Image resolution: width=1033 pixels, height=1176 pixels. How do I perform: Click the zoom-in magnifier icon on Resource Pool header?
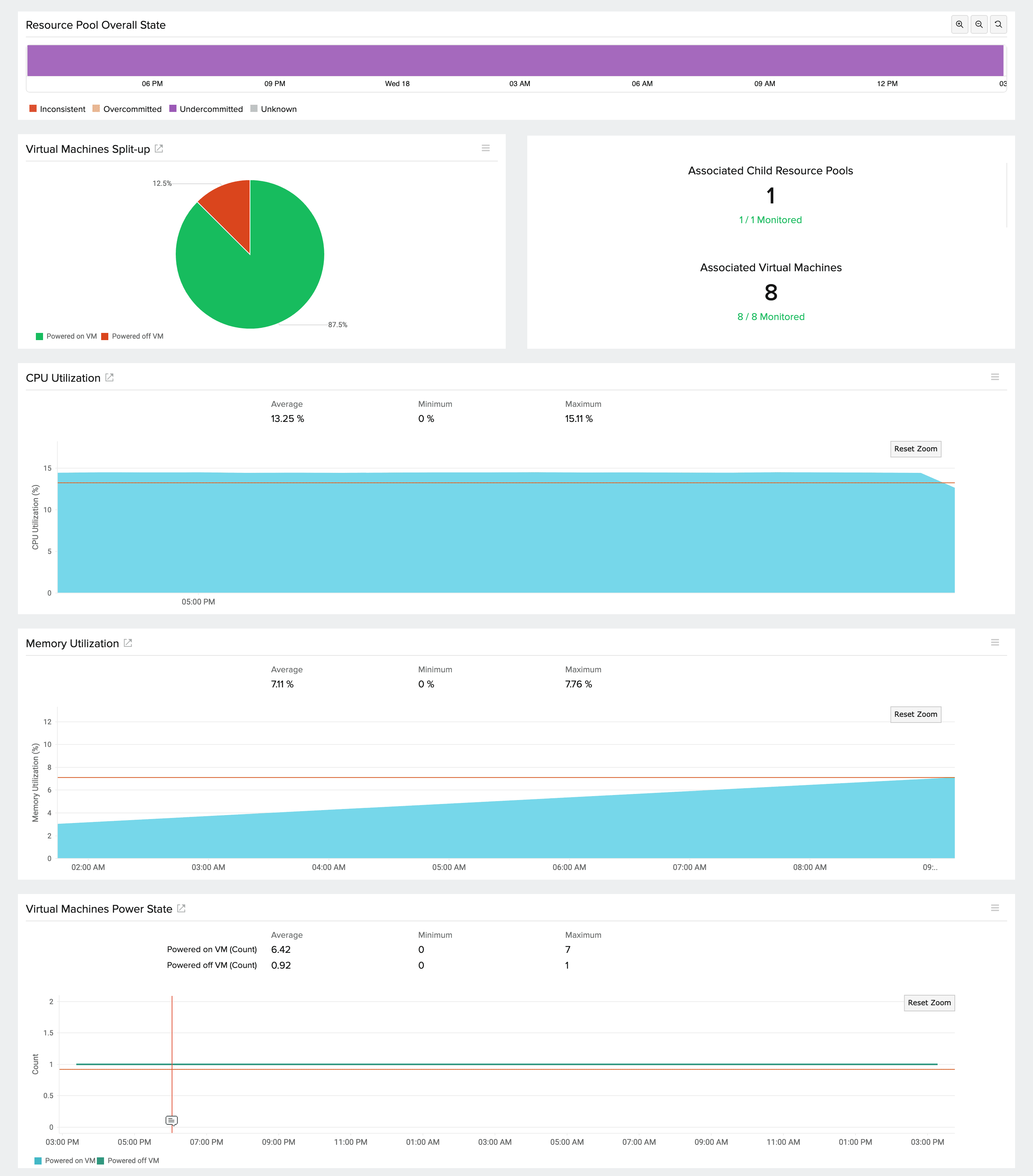960,25
